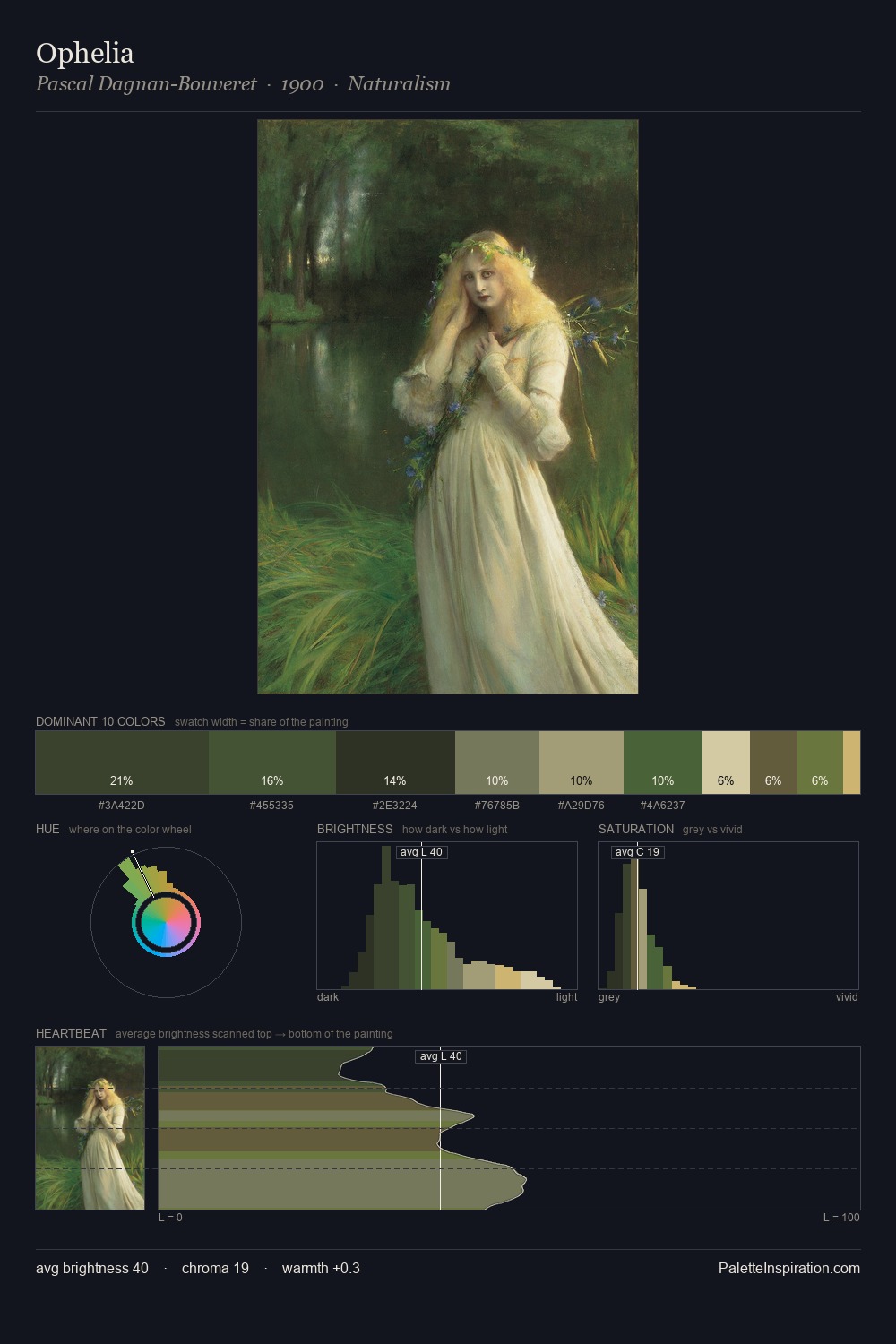
Task: Click the avg L 40 label in Brightness chart
Action: (421, 852)
